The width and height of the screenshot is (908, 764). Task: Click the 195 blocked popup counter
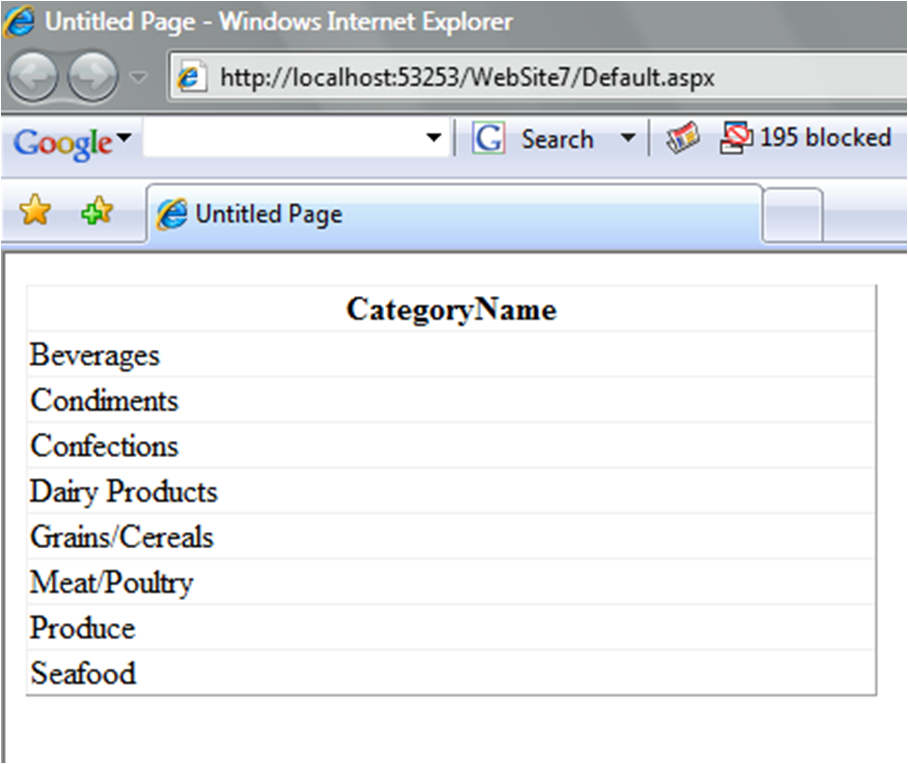pos(825,137)
